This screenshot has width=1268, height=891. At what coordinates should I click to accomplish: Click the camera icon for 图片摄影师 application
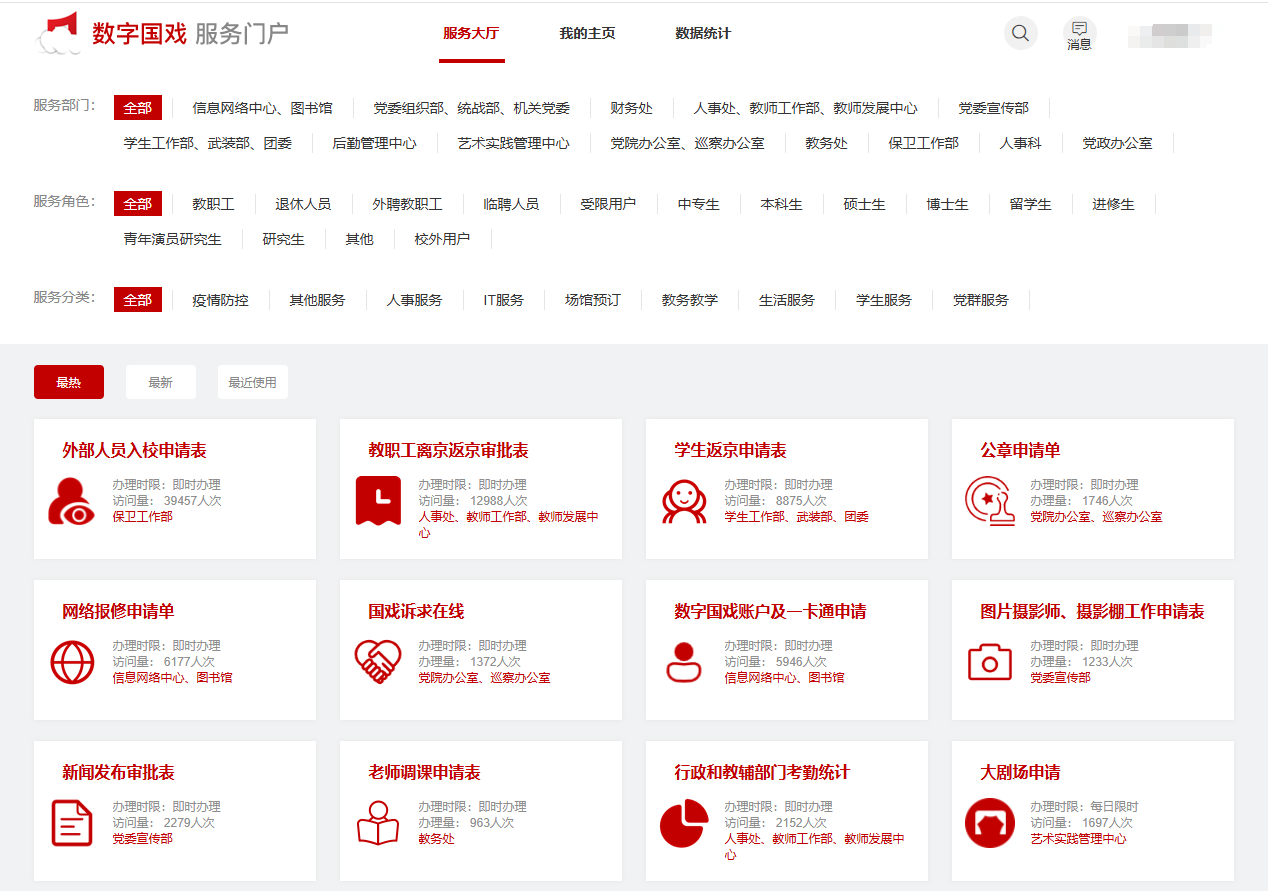[x=990, y=662]
